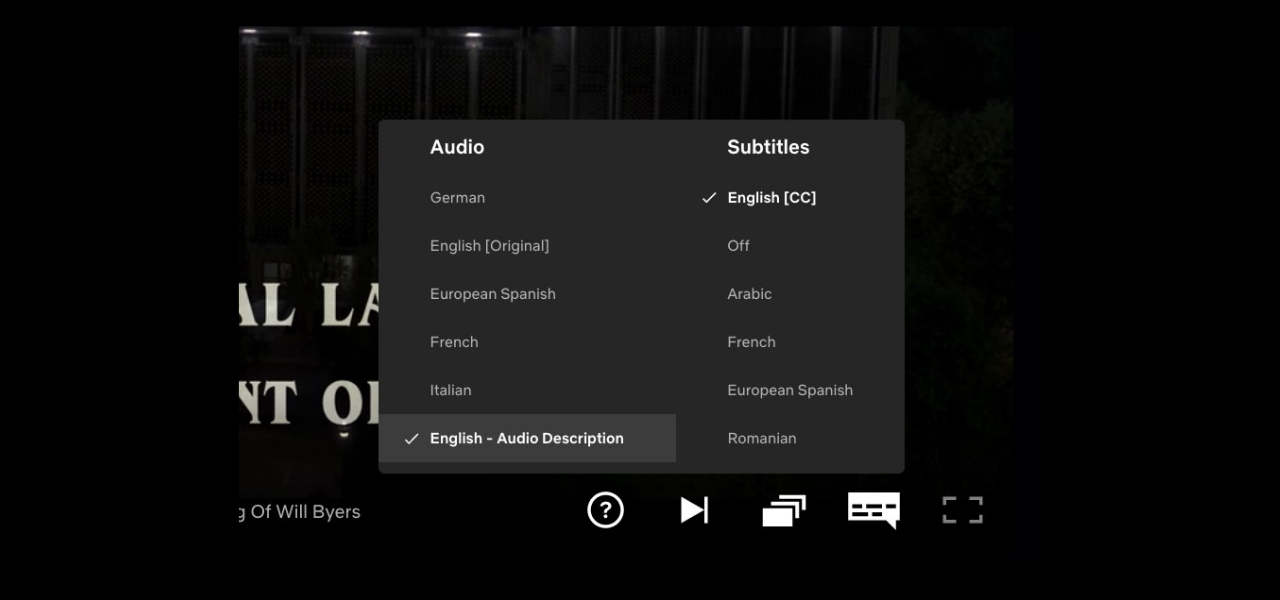1280x600 pixels.
Task: Click the checkmark beside Audio Description
Action: tap(411, 439)
